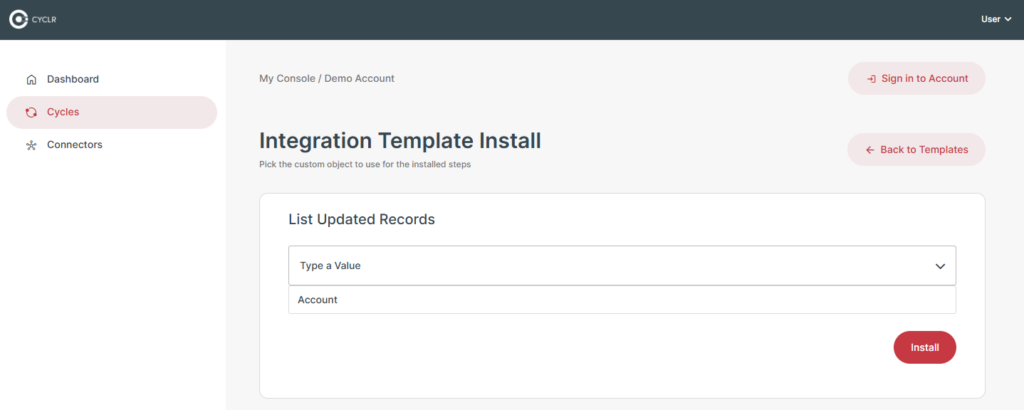This screenshot has height=410, width=1024.
Task: Click the CYCLR wordmark in the header
Action: (x=44, y=20)
